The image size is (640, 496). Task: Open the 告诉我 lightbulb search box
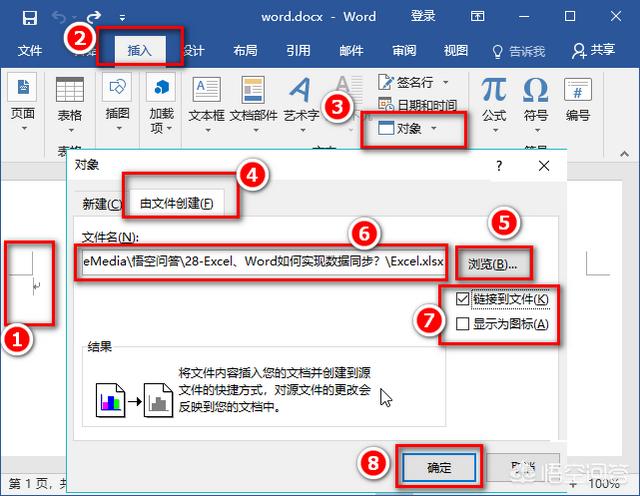[518, 51]
